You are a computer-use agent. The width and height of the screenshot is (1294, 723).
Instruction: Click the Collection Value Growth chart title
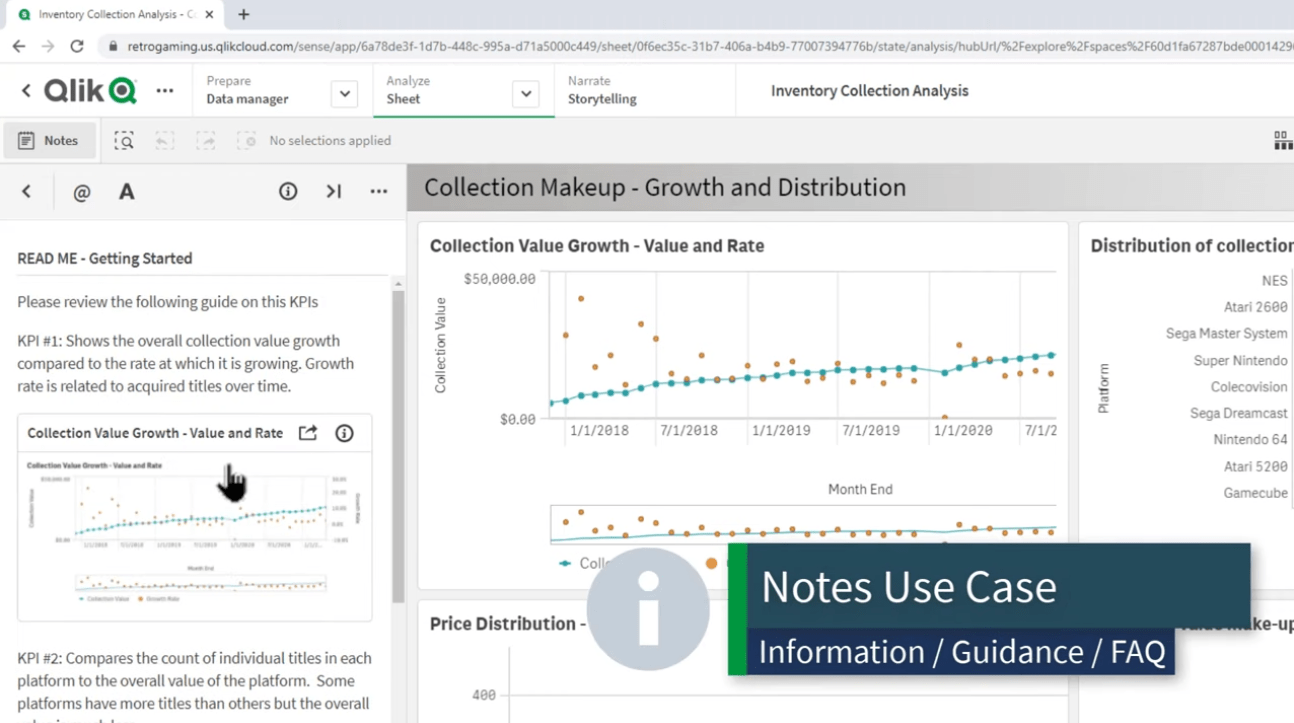coord(597,246)
